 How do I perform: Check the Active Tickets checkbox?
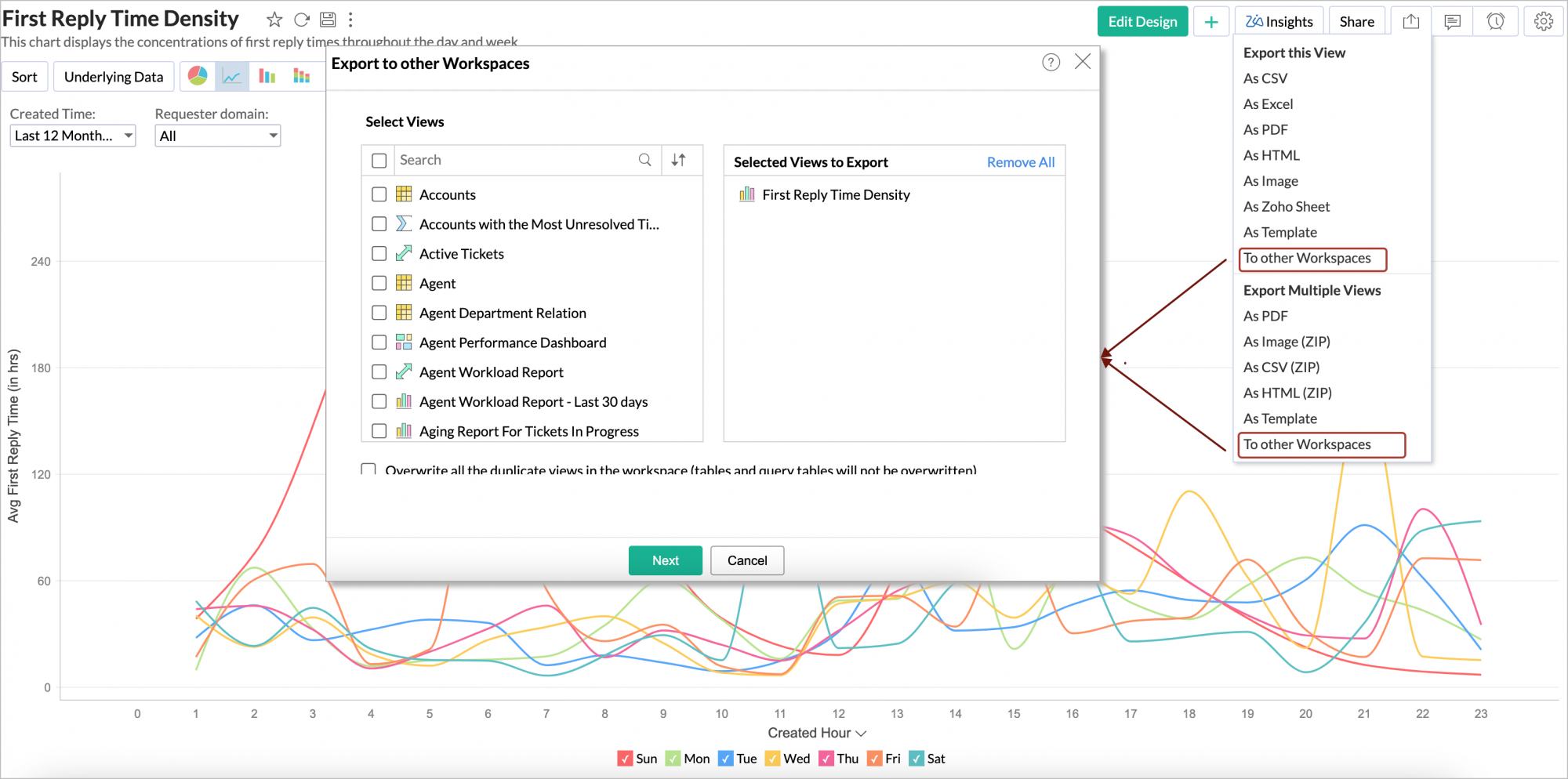(379, 253)
